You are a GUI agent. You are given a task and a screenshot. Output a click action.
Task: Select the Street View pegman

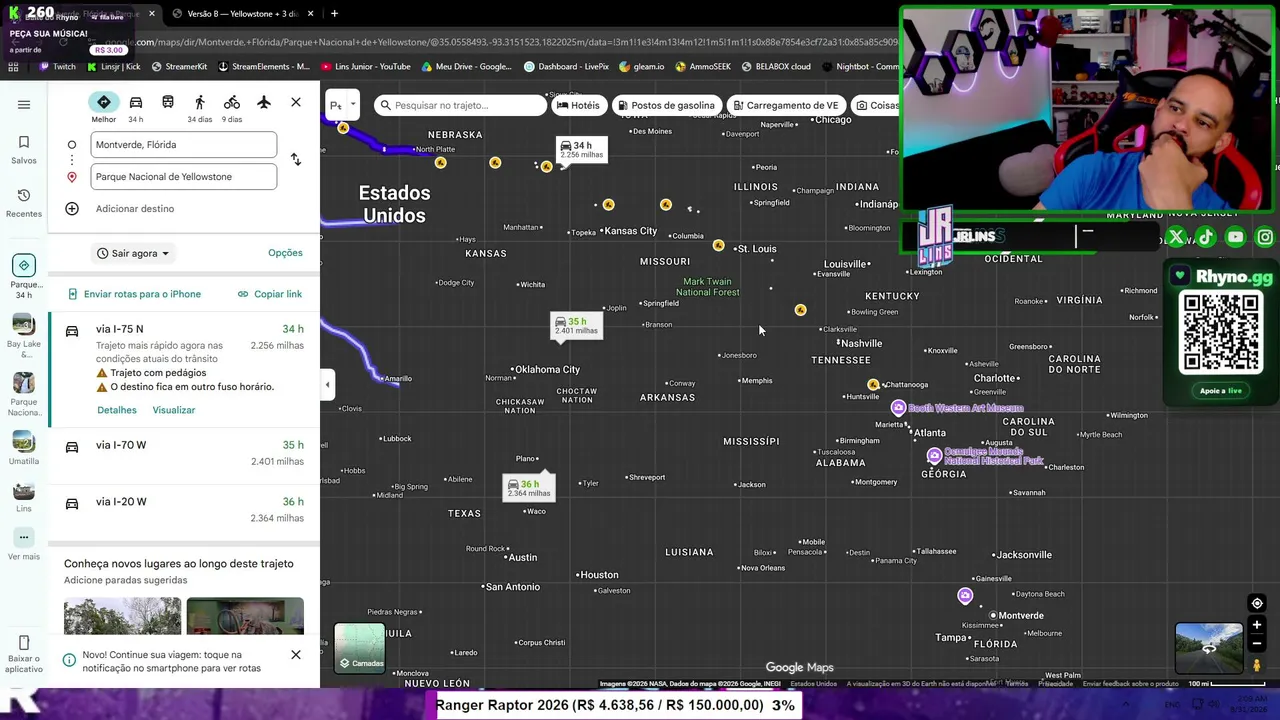point(1257,666)
